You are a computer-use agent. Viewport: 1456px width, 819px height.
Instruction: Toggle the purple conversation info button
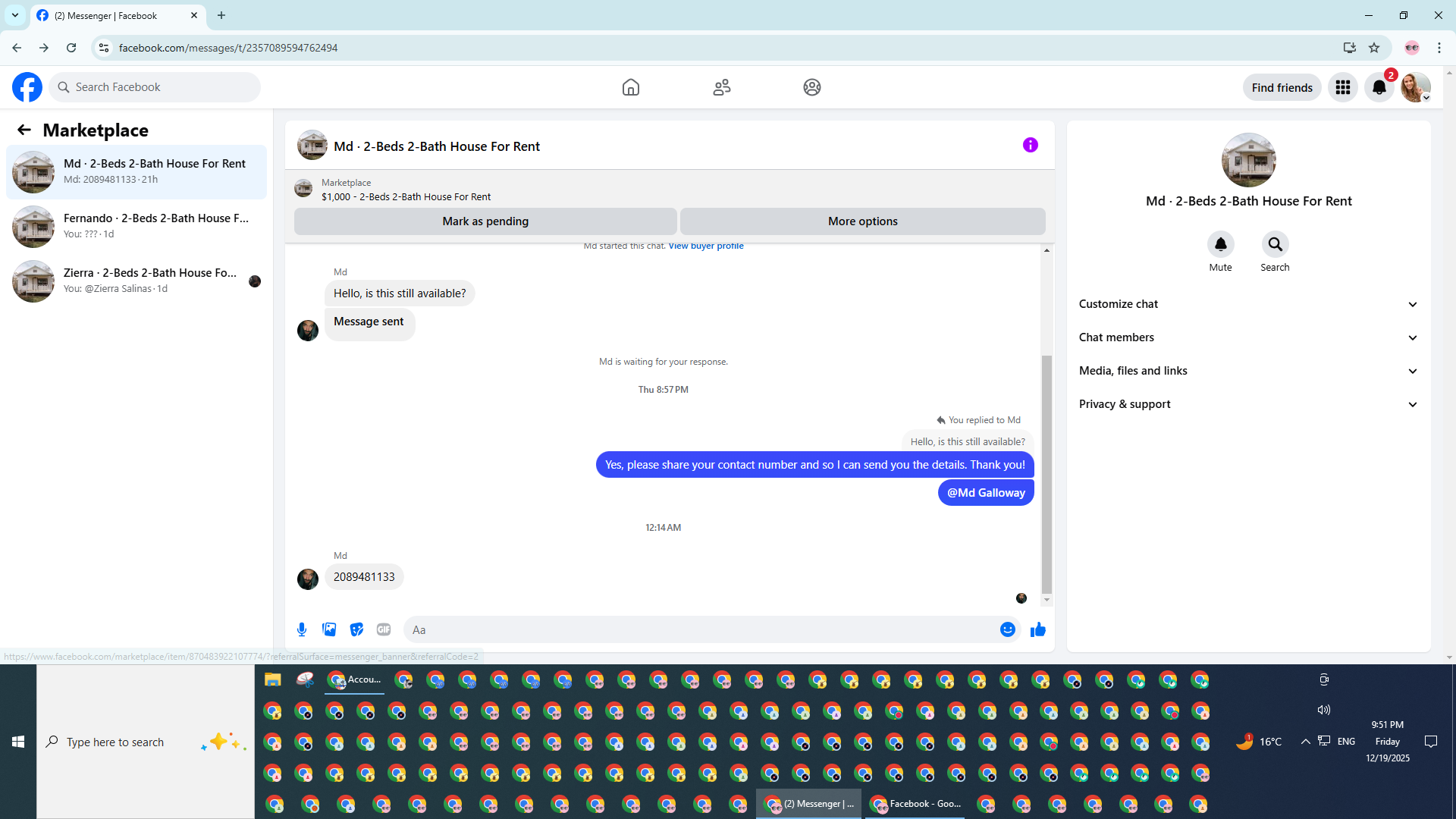pyautogui.click(x=1030, y=145)
